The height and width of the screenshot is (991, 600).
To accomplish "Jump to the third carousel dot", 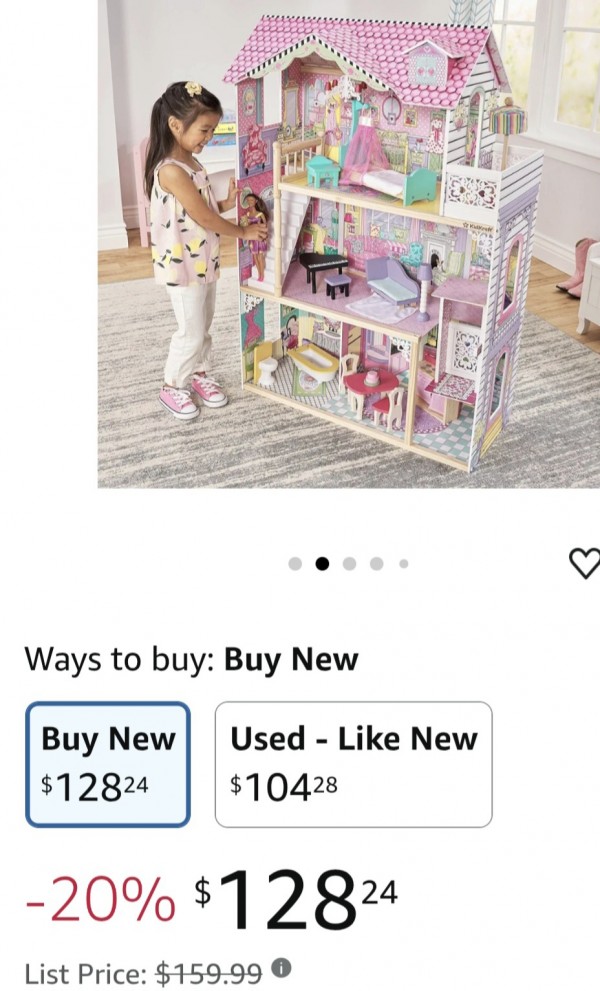I will point(349,563).
